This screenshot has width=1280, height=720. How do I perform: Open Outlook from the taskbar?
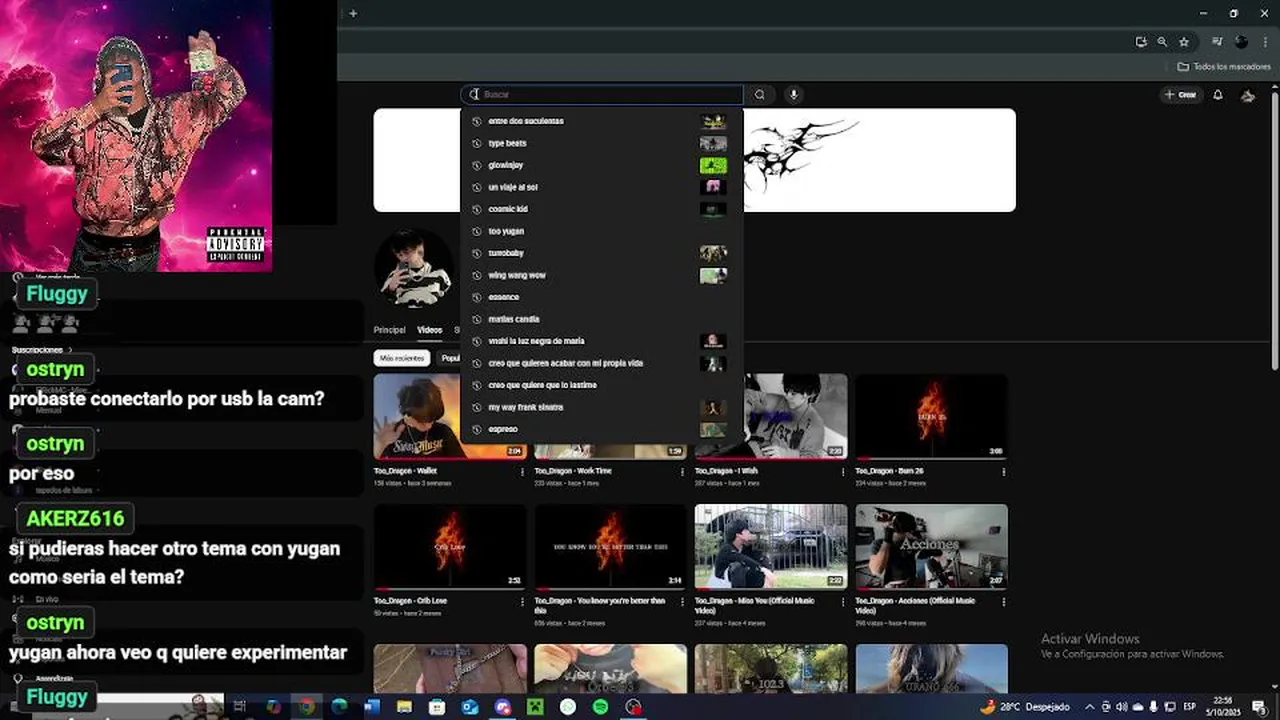tap(470, 707)
